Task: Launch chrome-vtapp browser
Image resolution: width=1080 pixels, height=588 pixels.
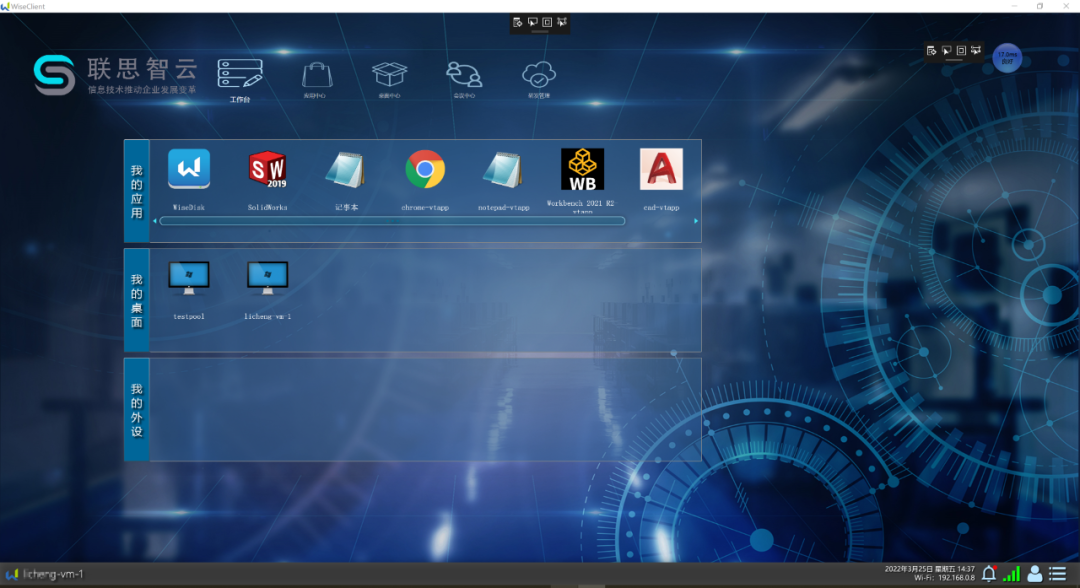Action: pyautogui.click(x=425, y=170)
